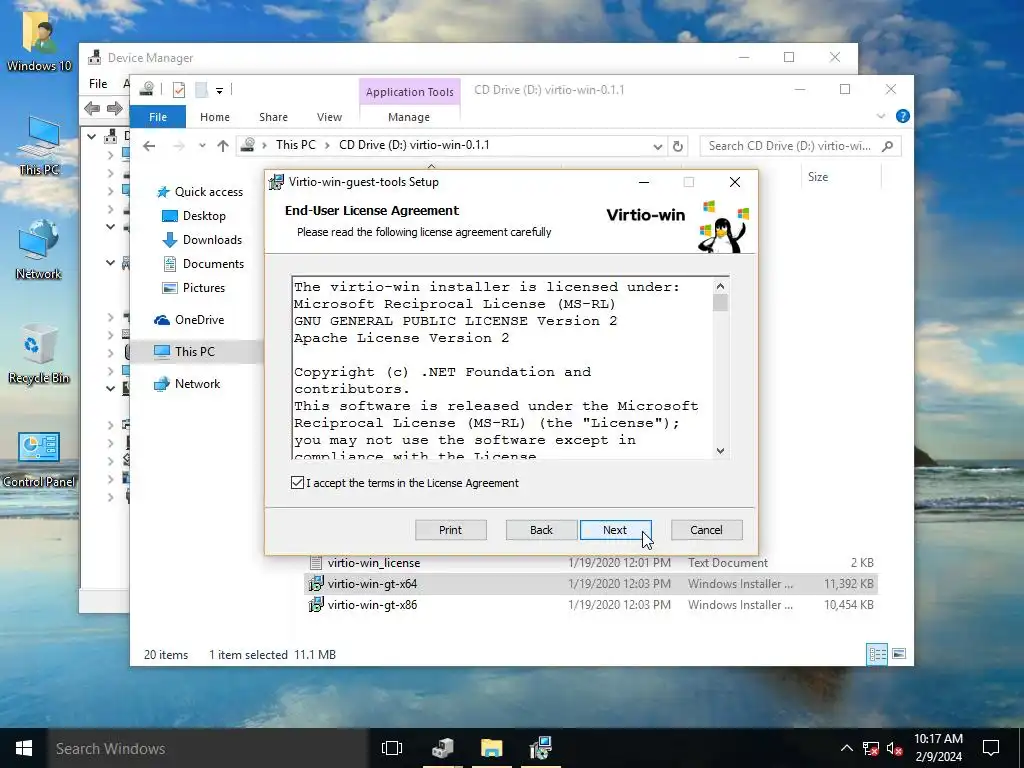This screenshot has height=768, width=1024.
Task: Click the Search Windows taskbar box
Action: click(x=207, y=748)
